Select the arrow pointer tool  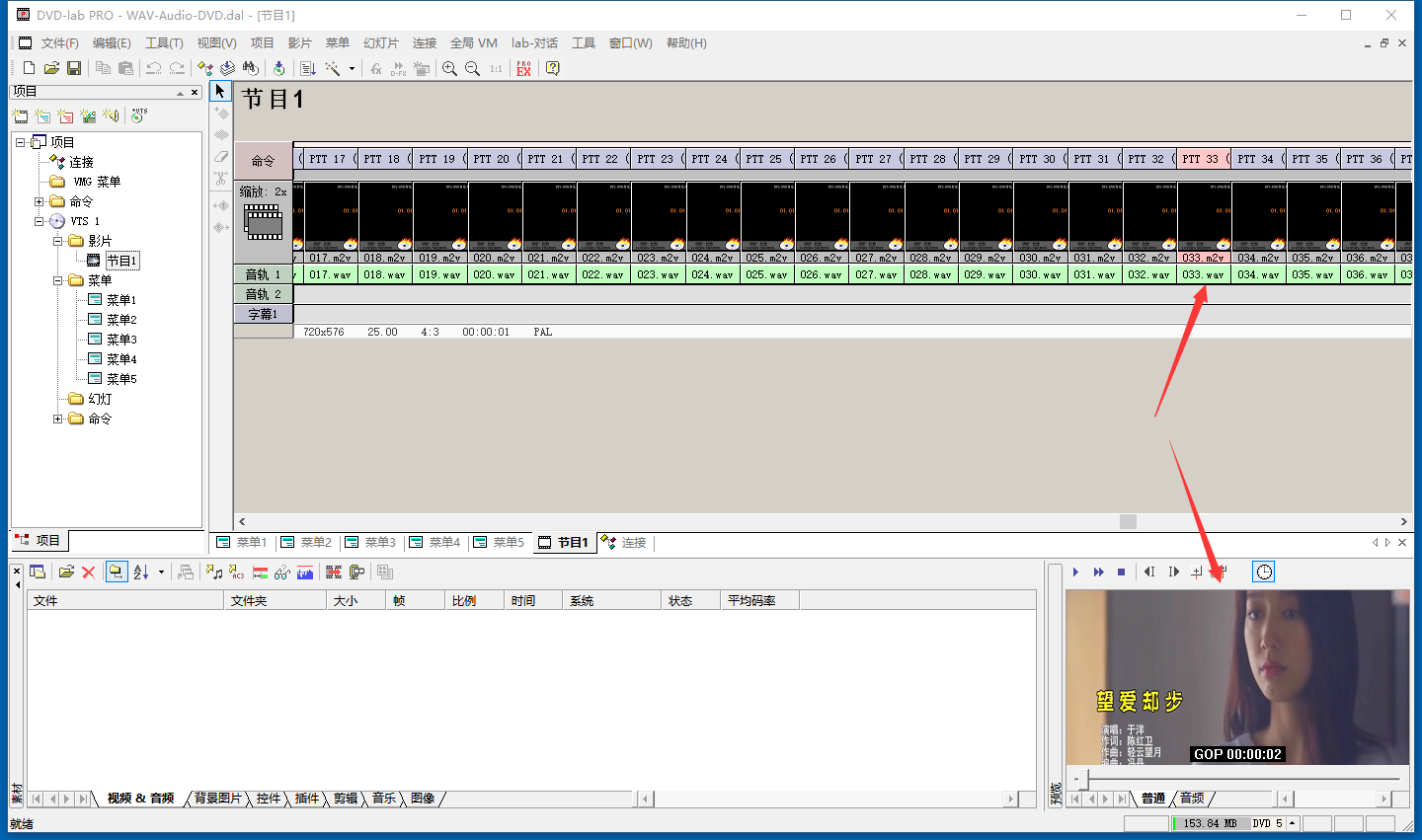(220, 91)
